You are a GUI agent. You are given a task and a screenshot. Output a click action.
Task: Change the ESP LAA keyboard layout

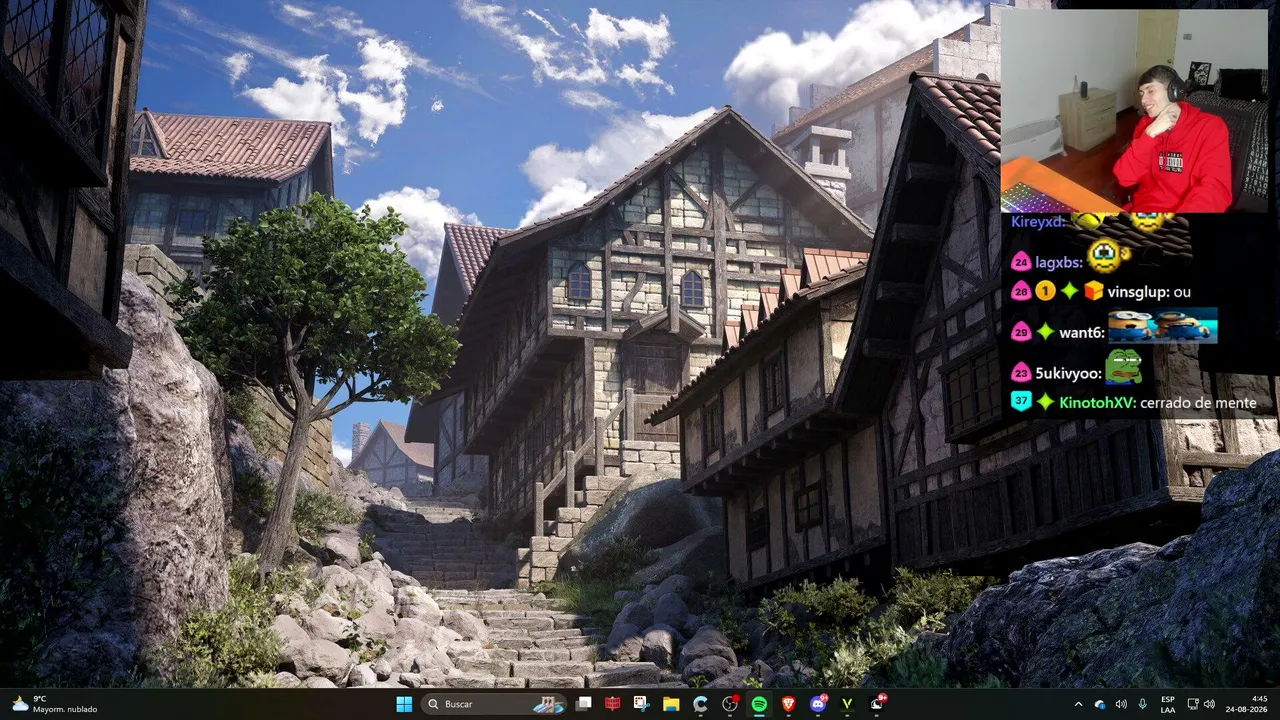(x=1168, y=704)
